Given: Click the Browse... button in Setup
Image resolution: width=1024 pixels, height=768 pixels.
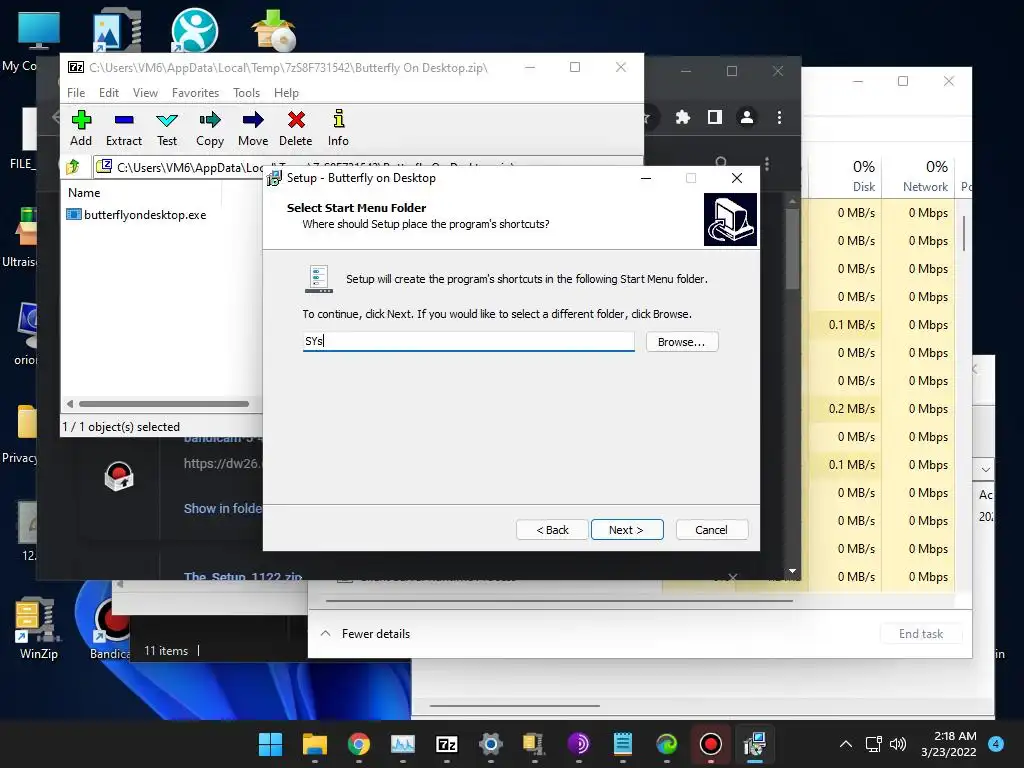Looking at the screenshot, I should pyautogui.click(x=682, y=342).
